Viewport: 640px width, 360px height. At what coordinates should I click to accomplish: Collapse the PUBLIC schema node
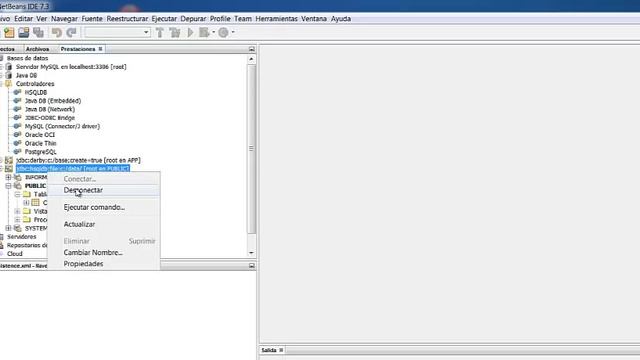[x=8, y=186]
